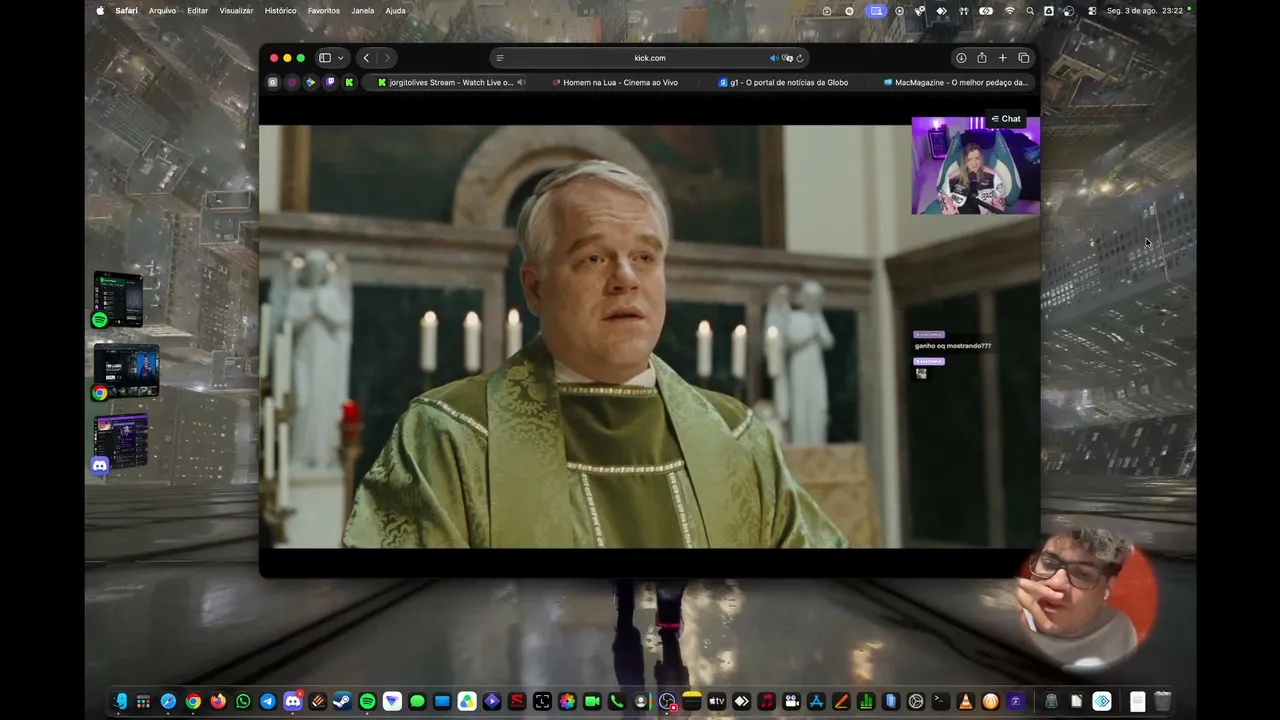Image resolution: width=1280 pixels, height=720 pixels.
Task: Open the battery status in menu bar
Action: 987,11
